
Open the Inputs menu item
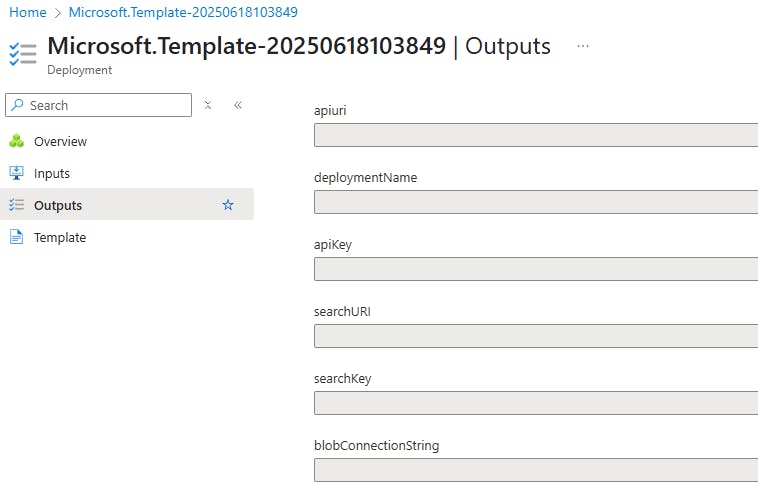[x=52, y=173]
